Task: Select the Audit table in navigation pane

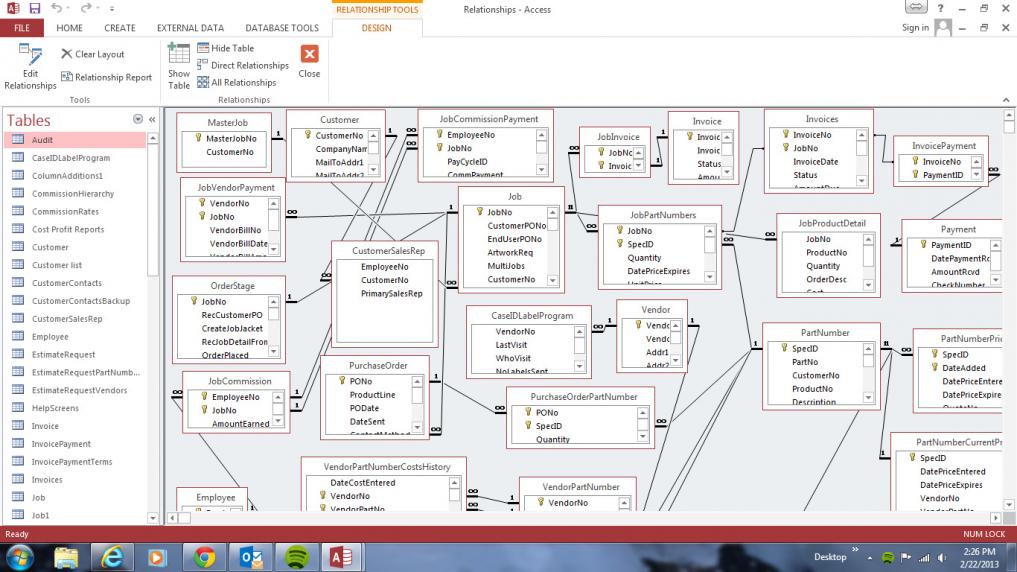Action: (75, 140)
